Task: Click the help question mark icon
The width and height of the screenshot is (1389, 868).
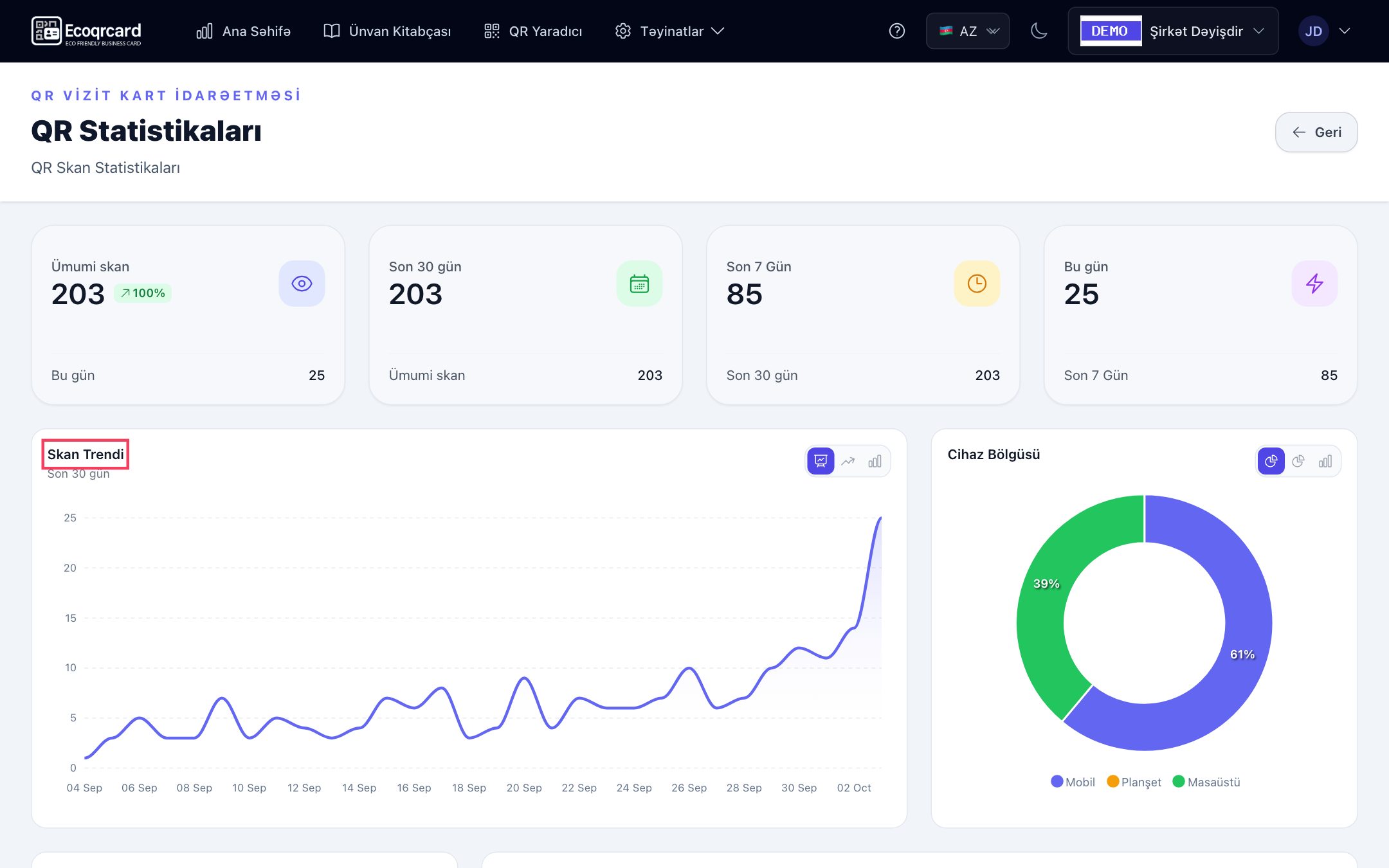Action: coord(896,31)
